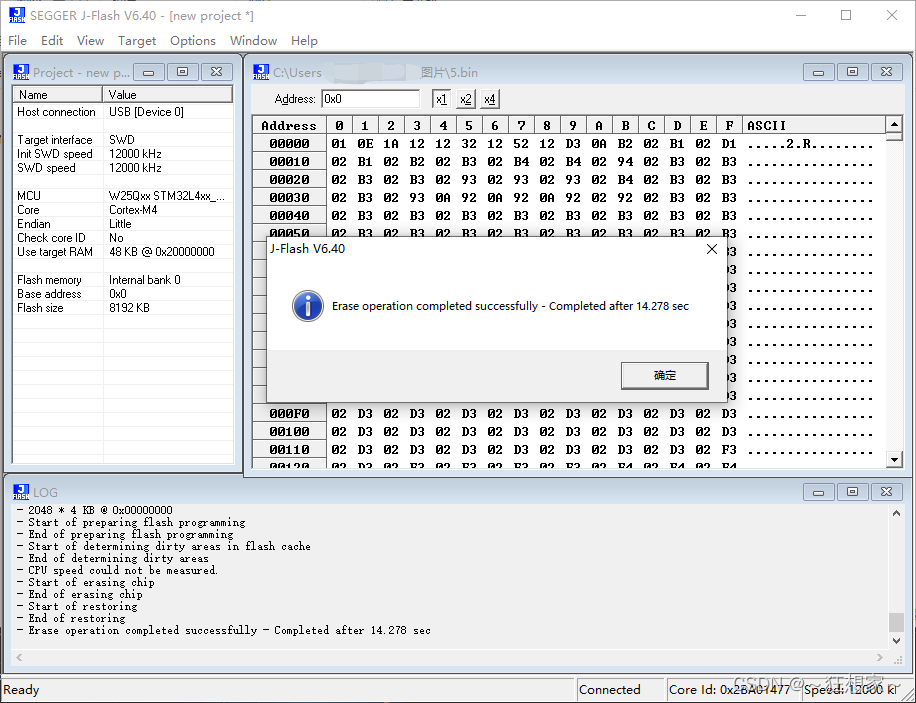Click the Value column header
The image size is (916, 703).
click(168, 94)
